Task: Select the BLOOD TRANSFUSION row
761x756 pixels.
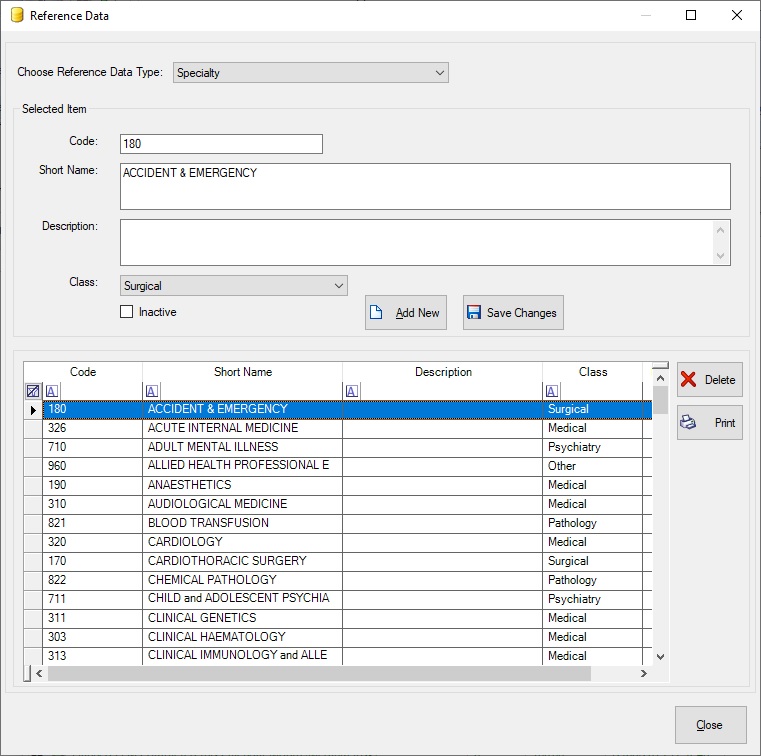Action: click(338, 523)
